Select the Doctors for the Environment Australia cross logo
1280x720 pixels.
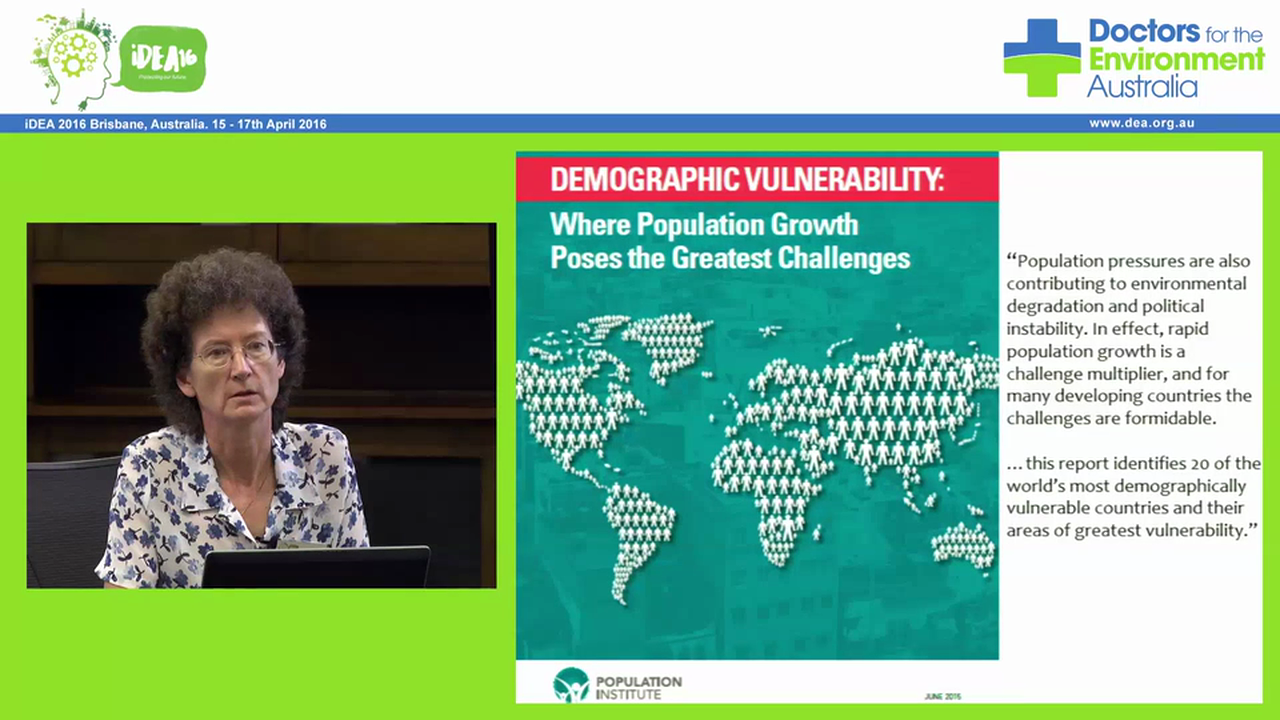point(1040,55)
